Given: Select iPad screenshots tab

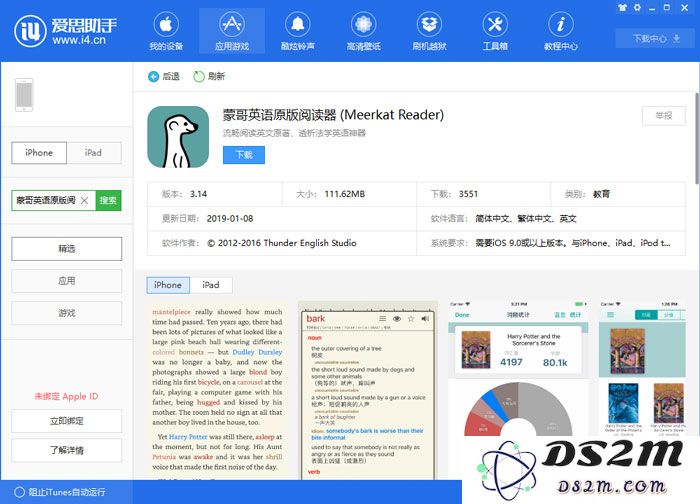Looking at the screenshot, I should coord(211,285).
